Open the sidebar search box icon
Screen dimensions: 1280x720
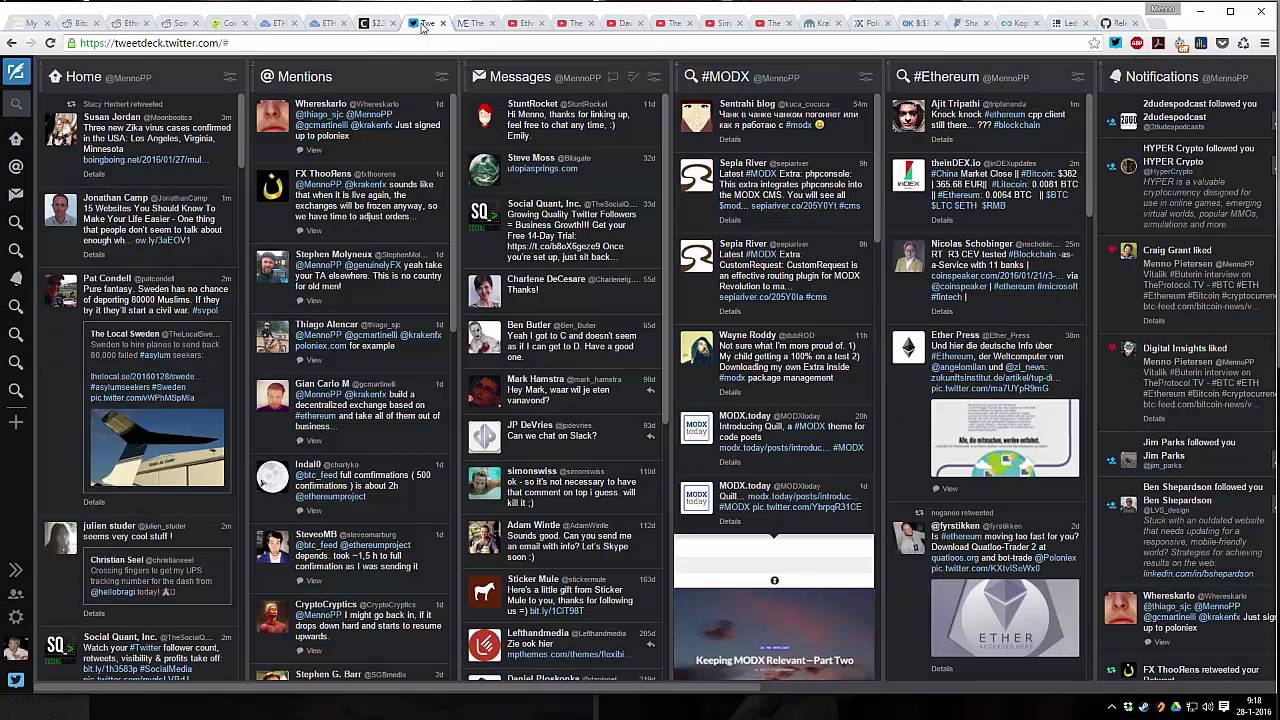coord(15,103)
